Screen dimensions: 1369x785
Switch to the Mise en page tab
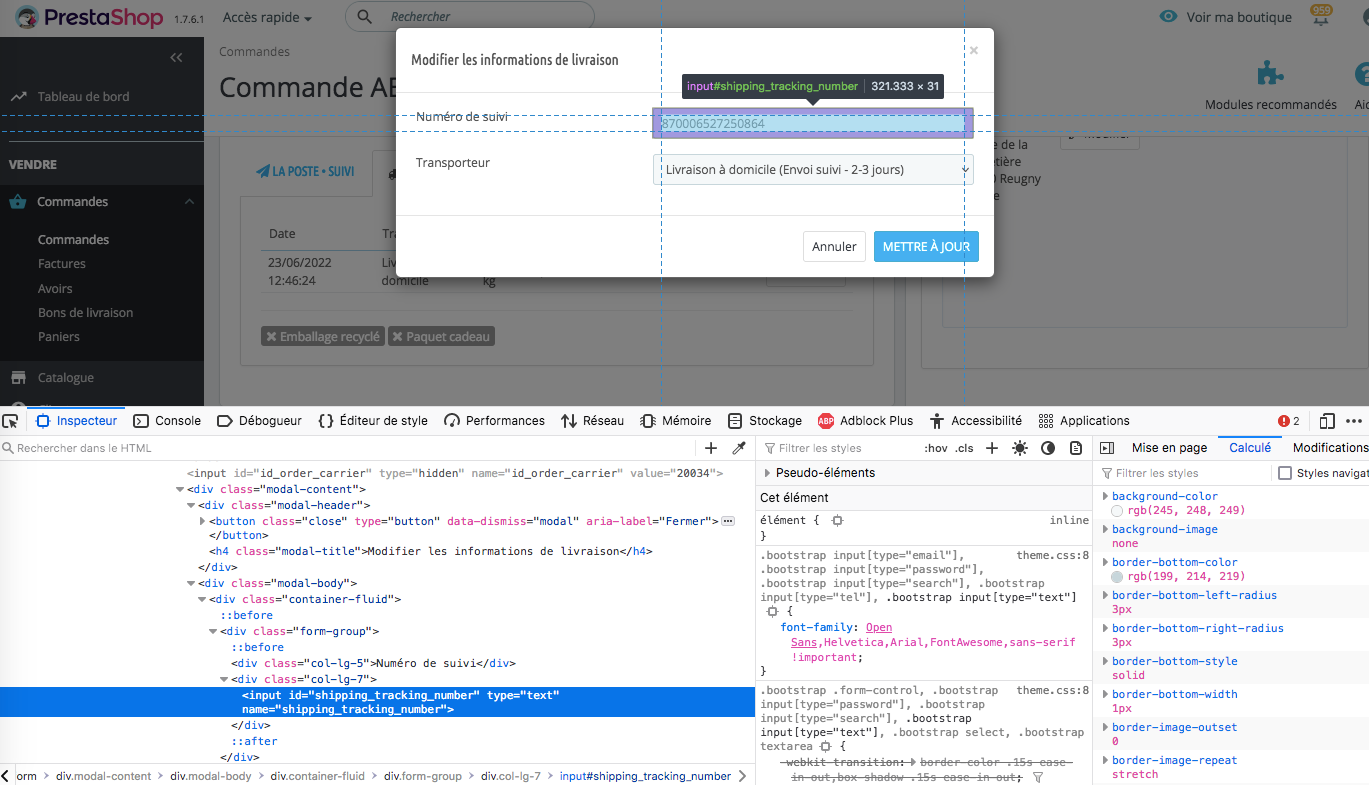pyautogui.click(x=1169, y=448)
